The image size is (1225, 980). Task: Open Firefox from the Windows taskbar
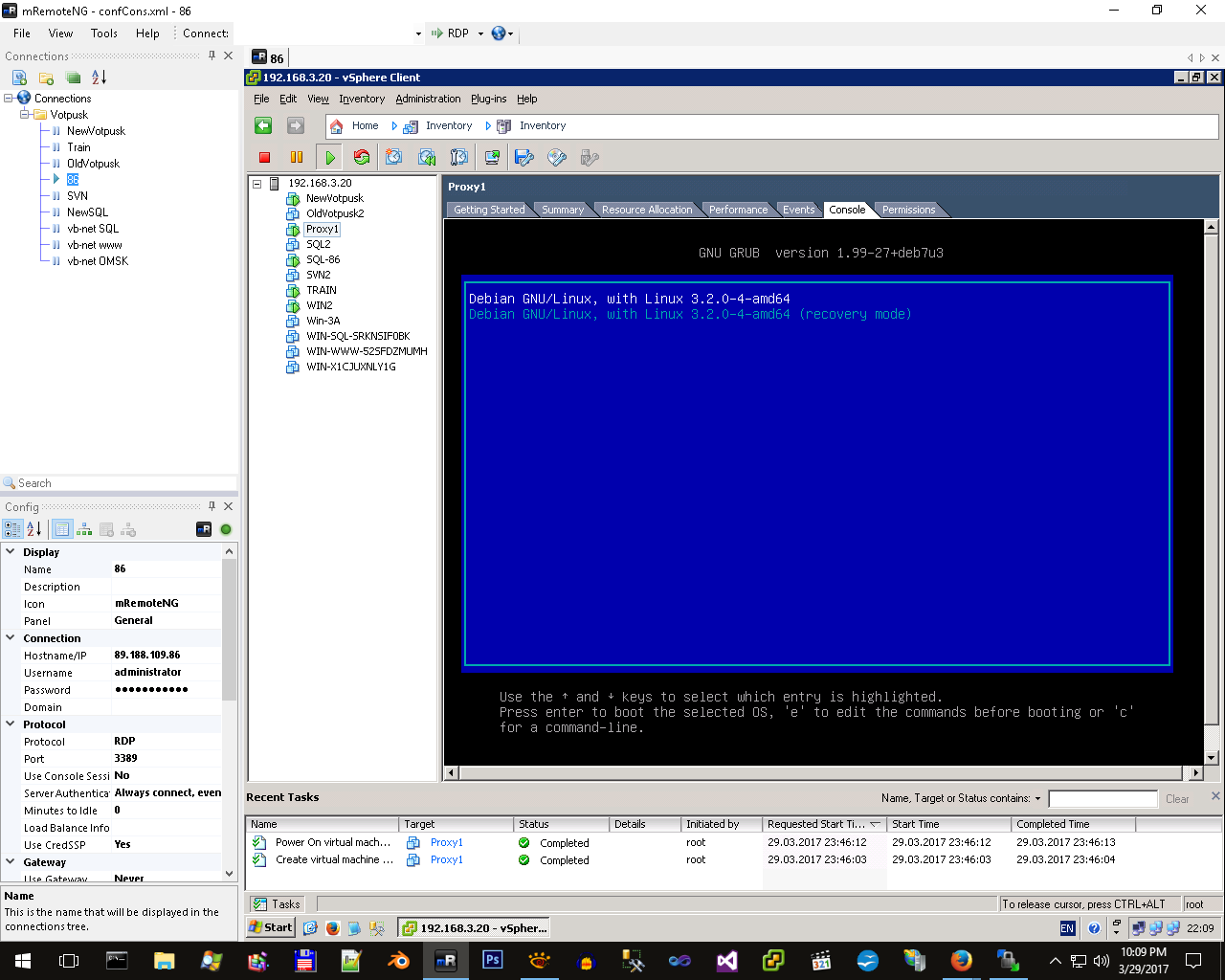(x=962, y=959)
